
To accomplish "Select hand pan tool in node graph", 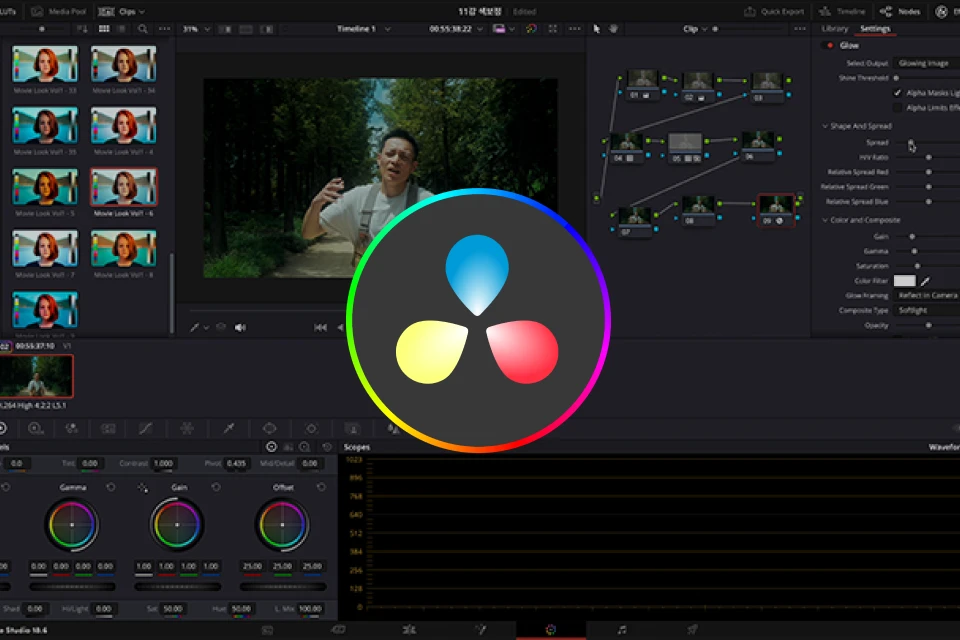I will [613, 29].
